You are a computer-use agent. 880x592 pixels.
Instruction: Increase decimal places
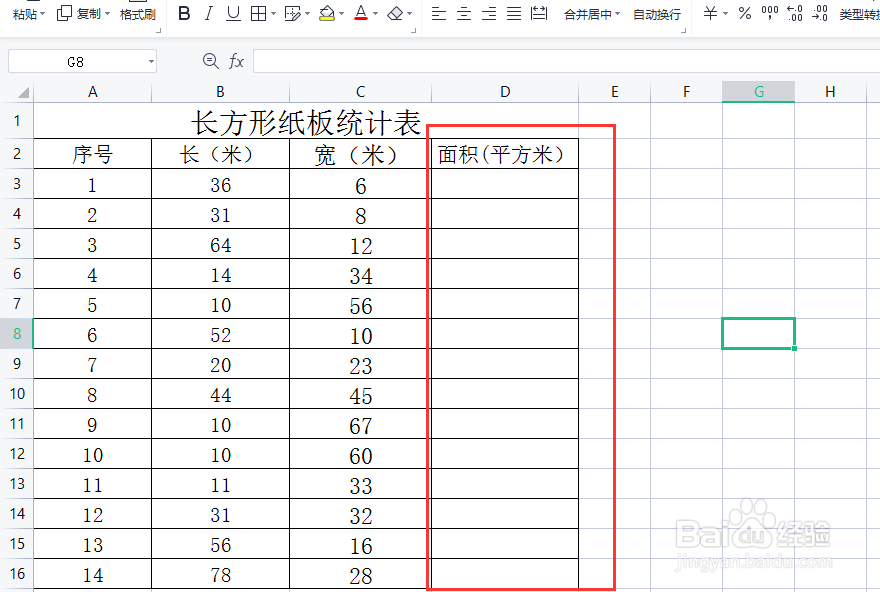click(x=795, y=13)
